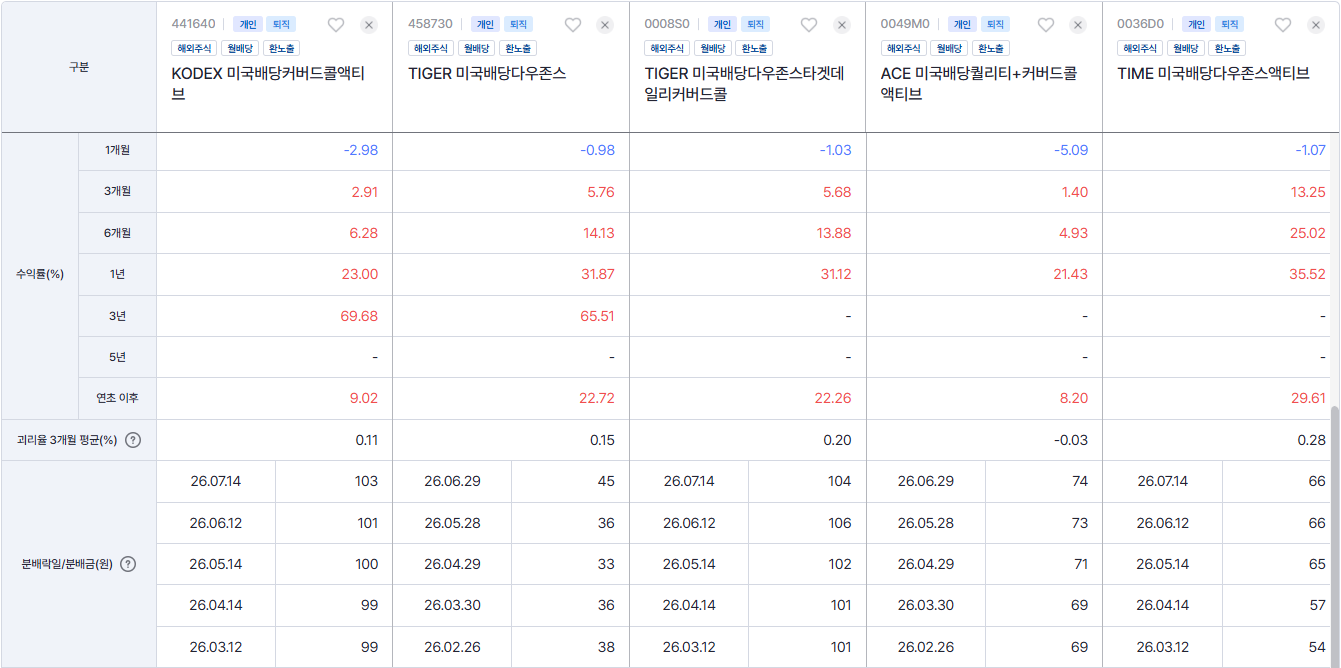The image size is (1341, 668).
Task: Click year-to-date value 29.61
Action: click(1308, 398)
